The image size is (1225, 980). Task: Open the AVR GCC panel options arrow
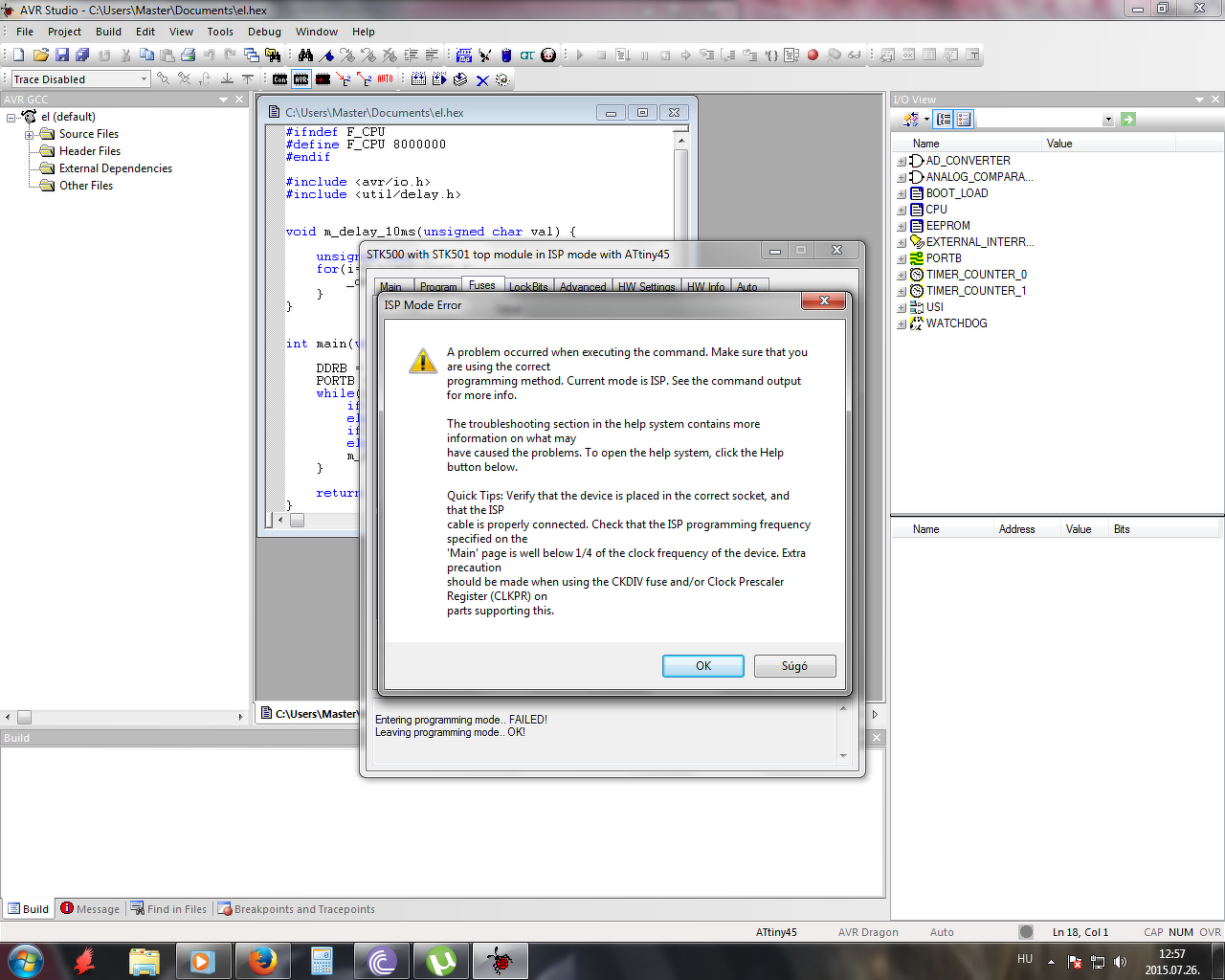click(x=224, y=100)
